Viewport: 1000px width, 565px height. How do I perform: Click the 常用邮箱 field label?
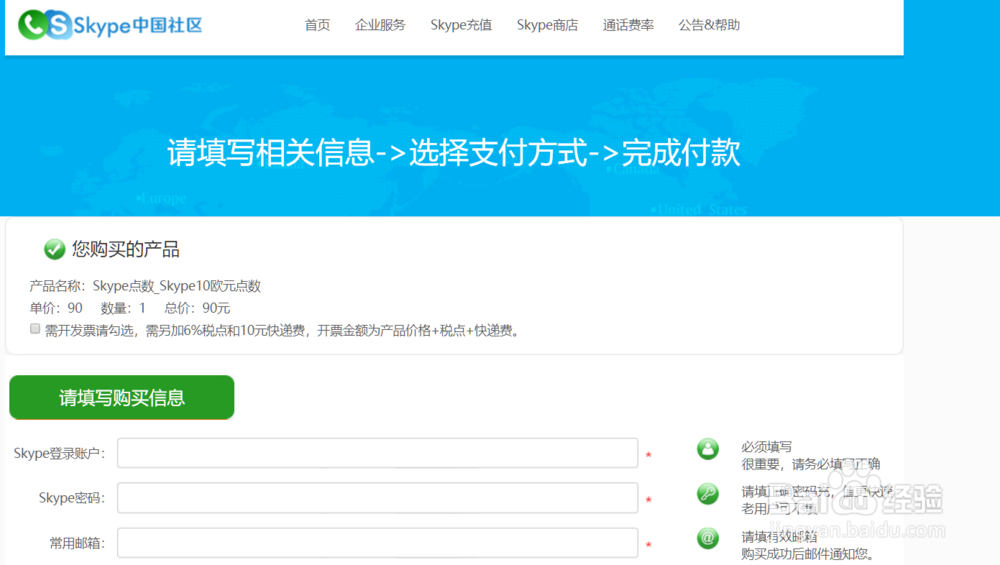point(77,543)
